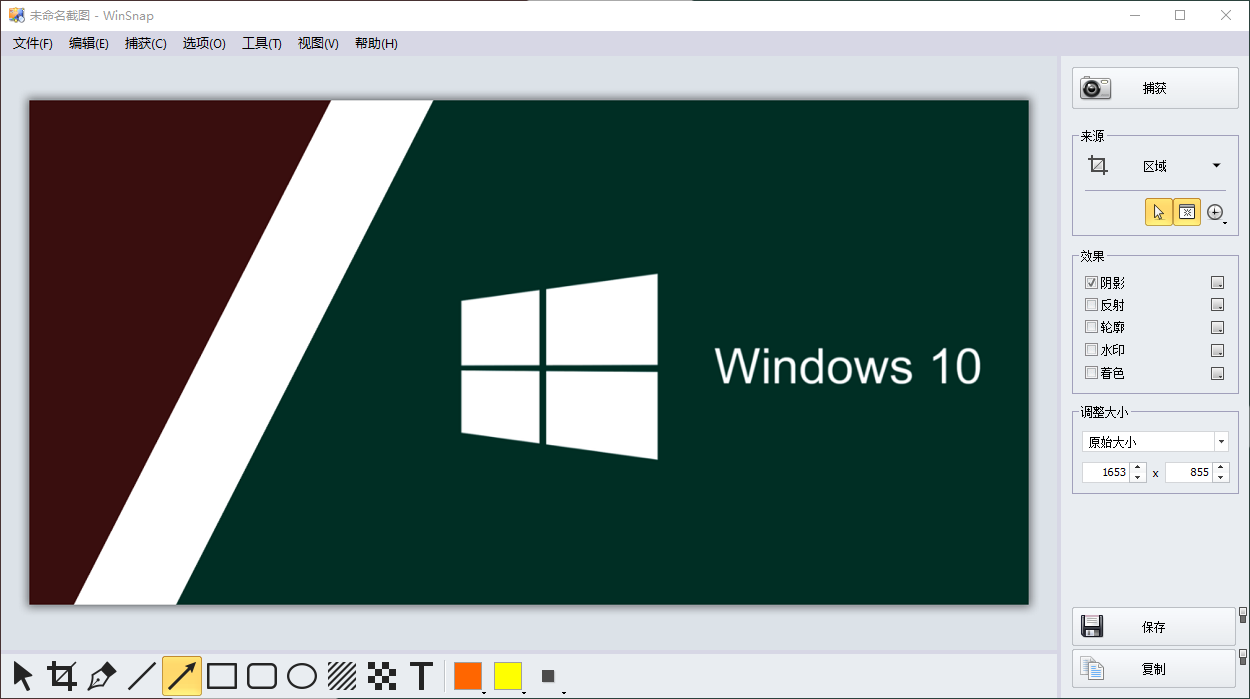Click the 复制 copy button
This screenshot has width=1250, height=699.
(1154, 669)
